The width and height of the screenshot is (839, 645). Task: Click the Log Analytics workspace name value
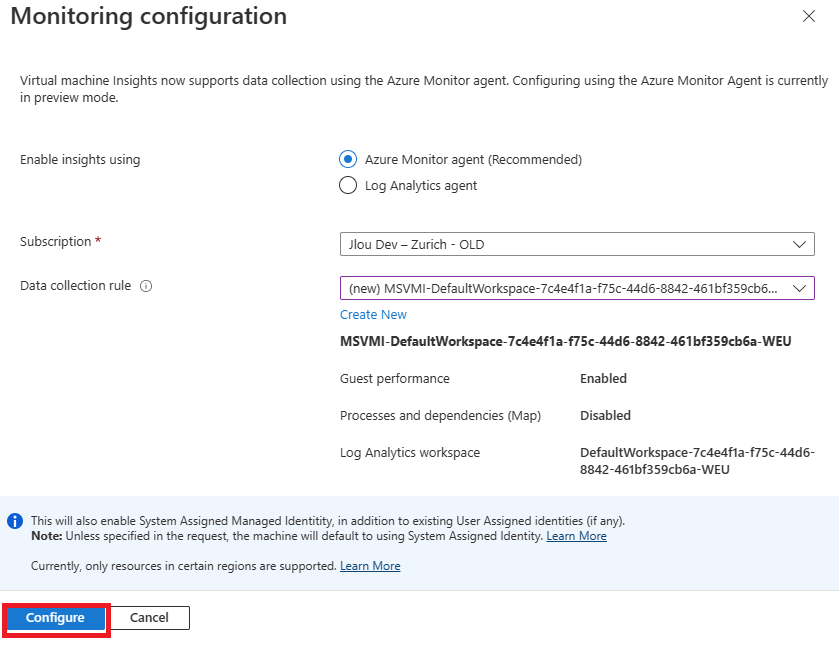697,461
